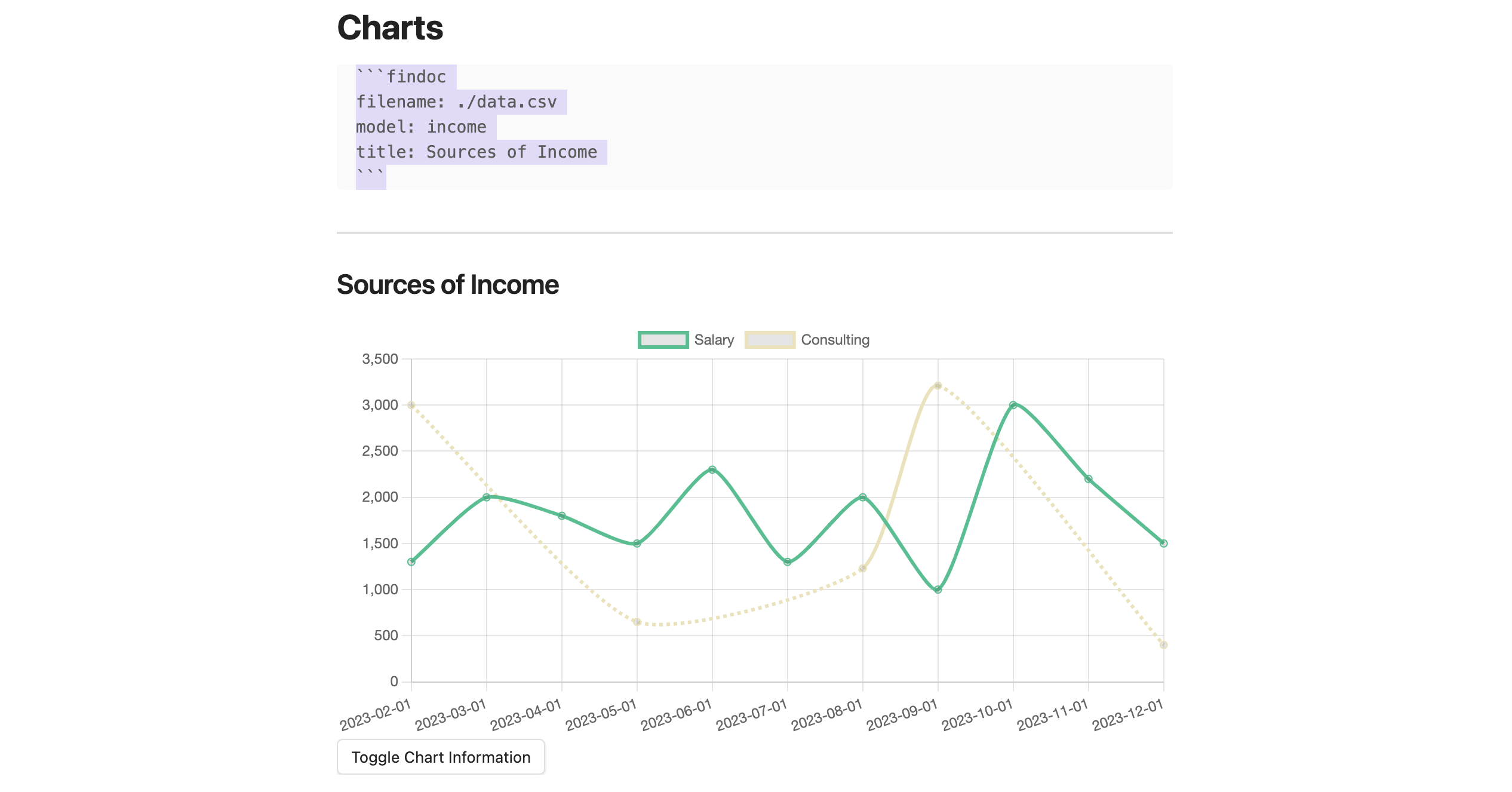Click the Consulting point at 2023-05-01

[x=637, y=622]
